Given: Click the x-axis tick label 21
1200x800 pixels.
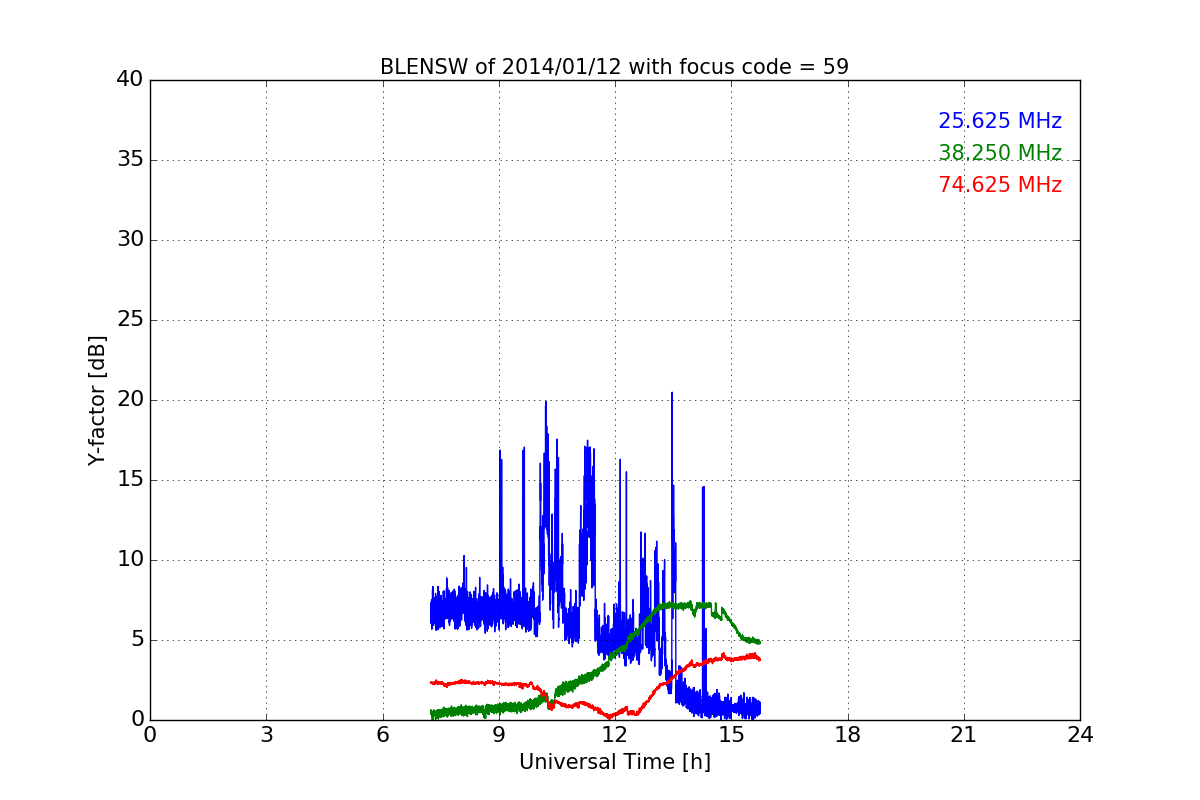Looking at the screenshot, I should point(964,735).
